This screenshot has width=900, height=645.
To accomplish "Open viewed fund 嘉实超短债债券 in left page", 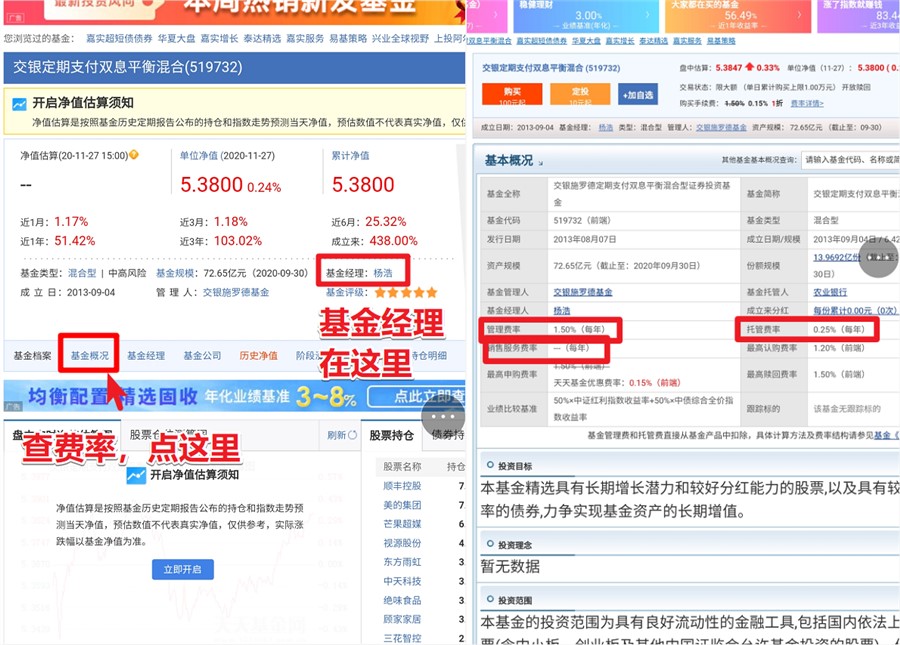I will pyautogui.click(x=119, y=38).
